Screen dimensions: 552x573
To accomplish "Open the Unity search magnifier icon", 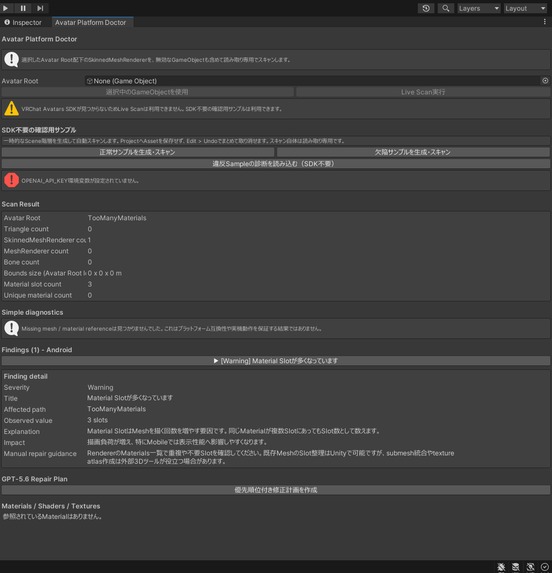I will pos(446,8).
